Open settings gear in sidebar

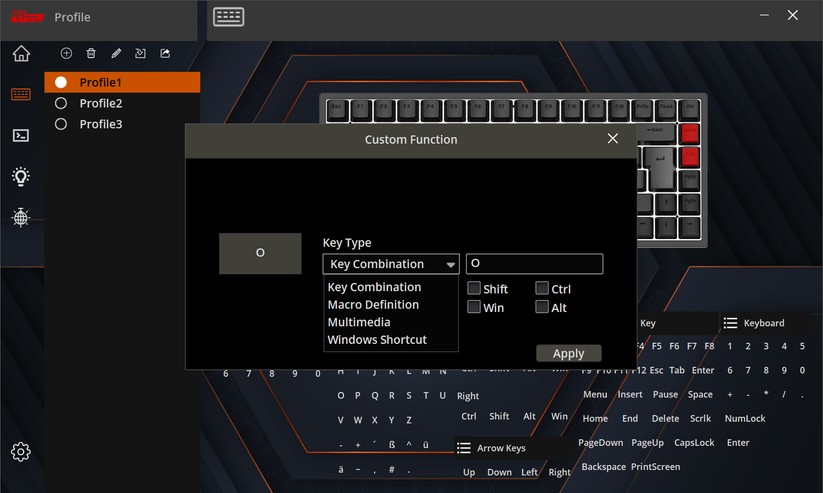tap(21, 452)
